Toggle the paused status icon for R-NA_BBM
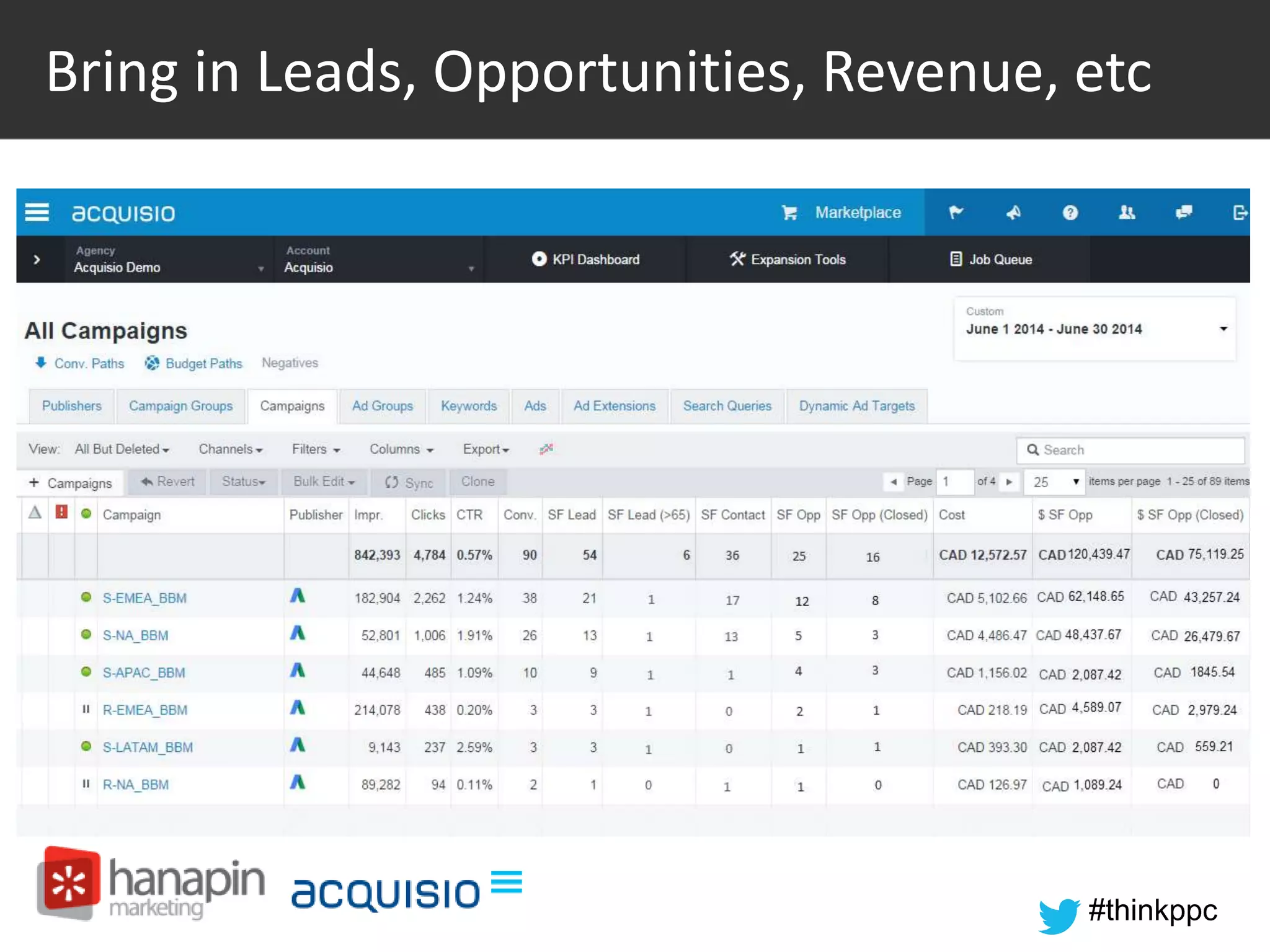The height and width of the screenshot is (952, 1270). (86, 783)
